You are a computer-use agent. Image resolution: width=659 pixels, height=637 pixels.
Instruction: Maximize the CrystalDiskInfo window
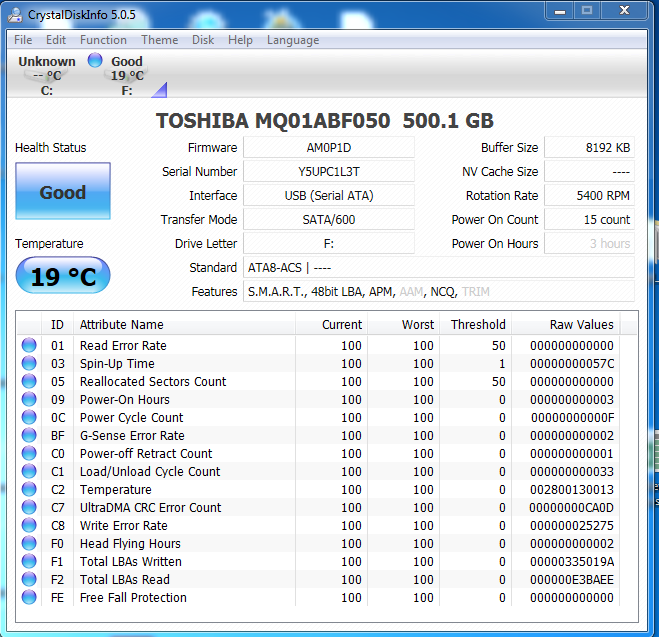point(587,11)
